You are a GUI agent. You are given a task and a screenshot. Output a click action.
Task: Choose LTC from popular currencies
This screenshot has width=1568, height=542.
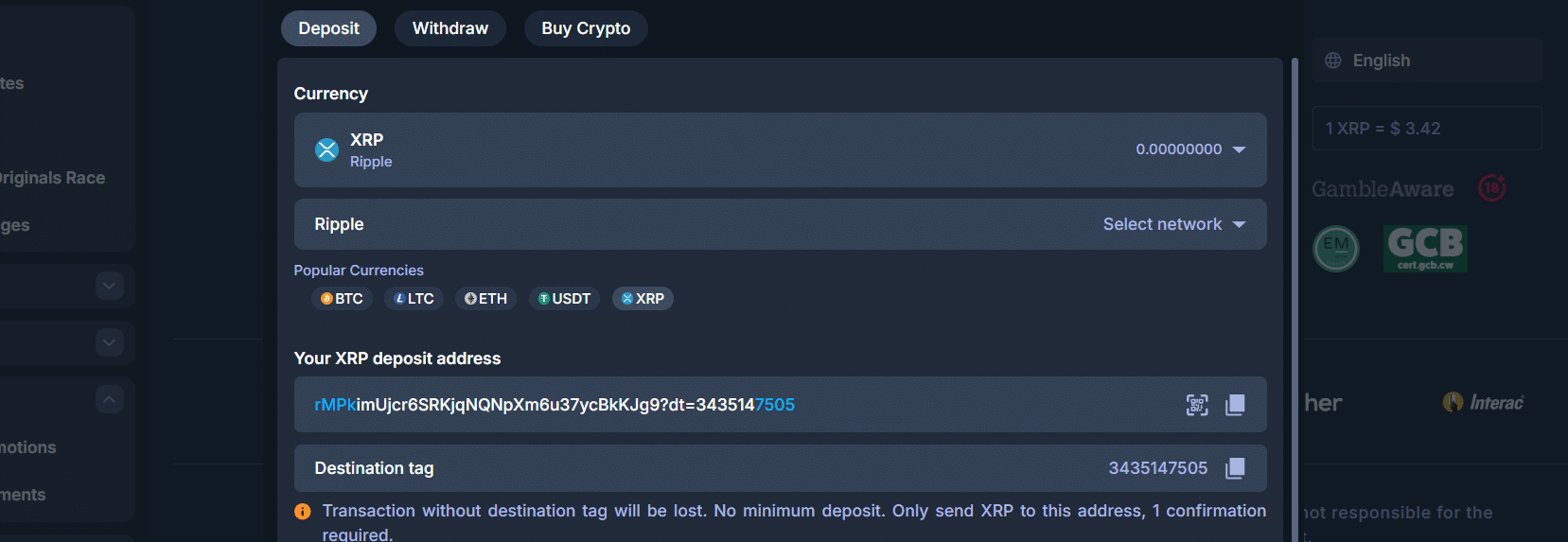click(x=414, y=299)
